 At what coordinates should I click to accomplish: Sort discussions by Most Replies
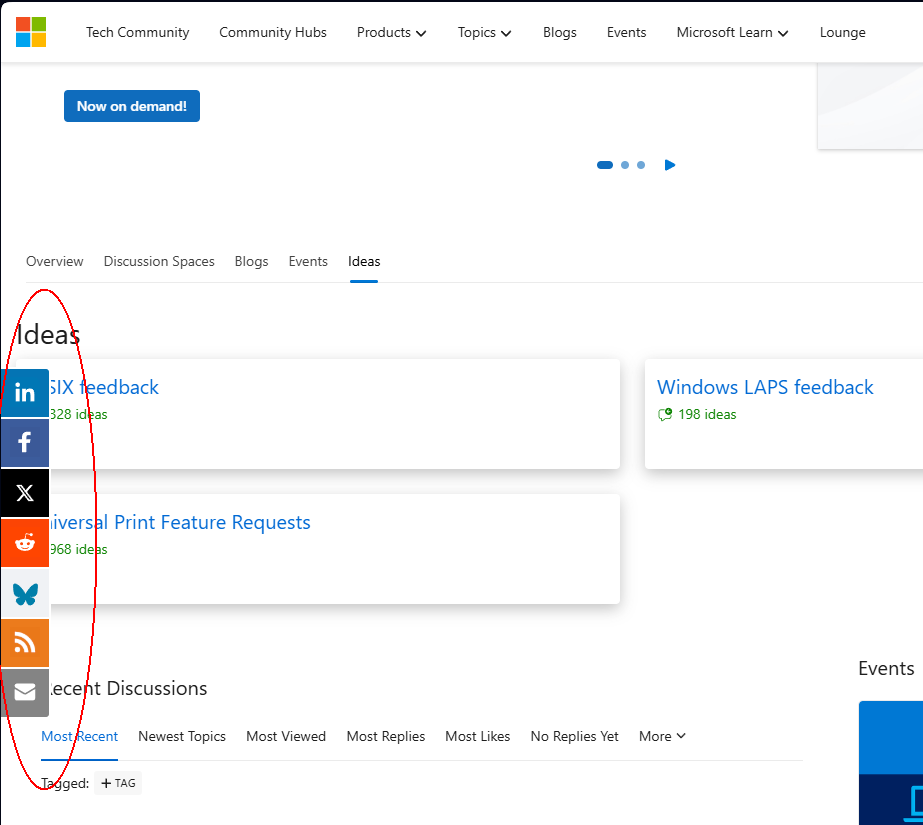tap(386, 736)
